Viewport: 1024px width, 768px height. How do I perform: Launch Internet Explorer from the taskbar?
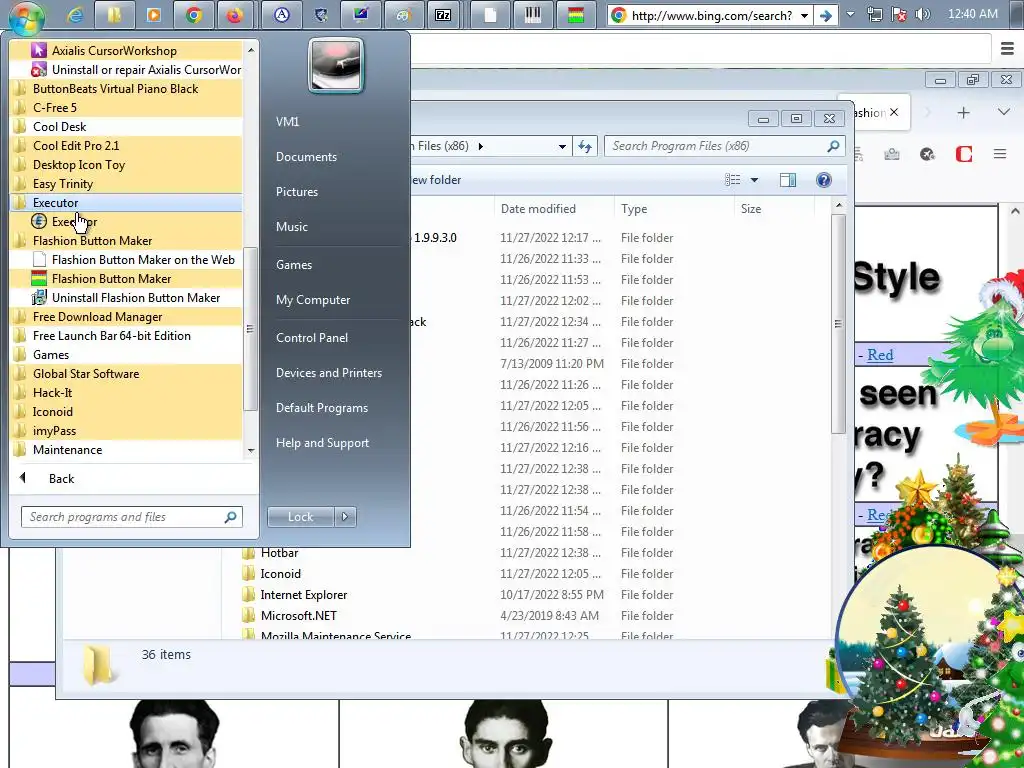pos(75,14)
